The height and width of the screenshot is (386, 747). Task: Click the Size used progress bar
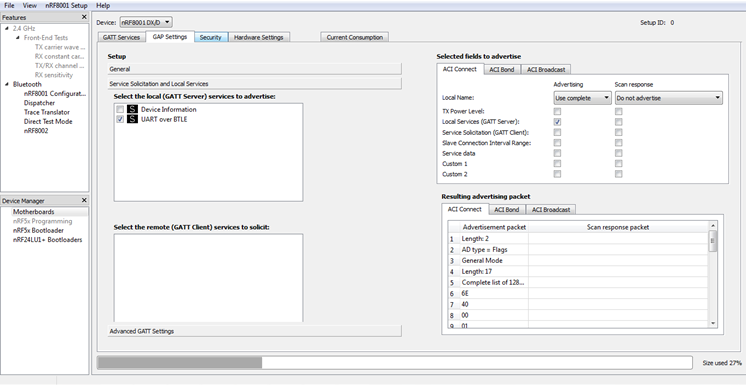394,363
